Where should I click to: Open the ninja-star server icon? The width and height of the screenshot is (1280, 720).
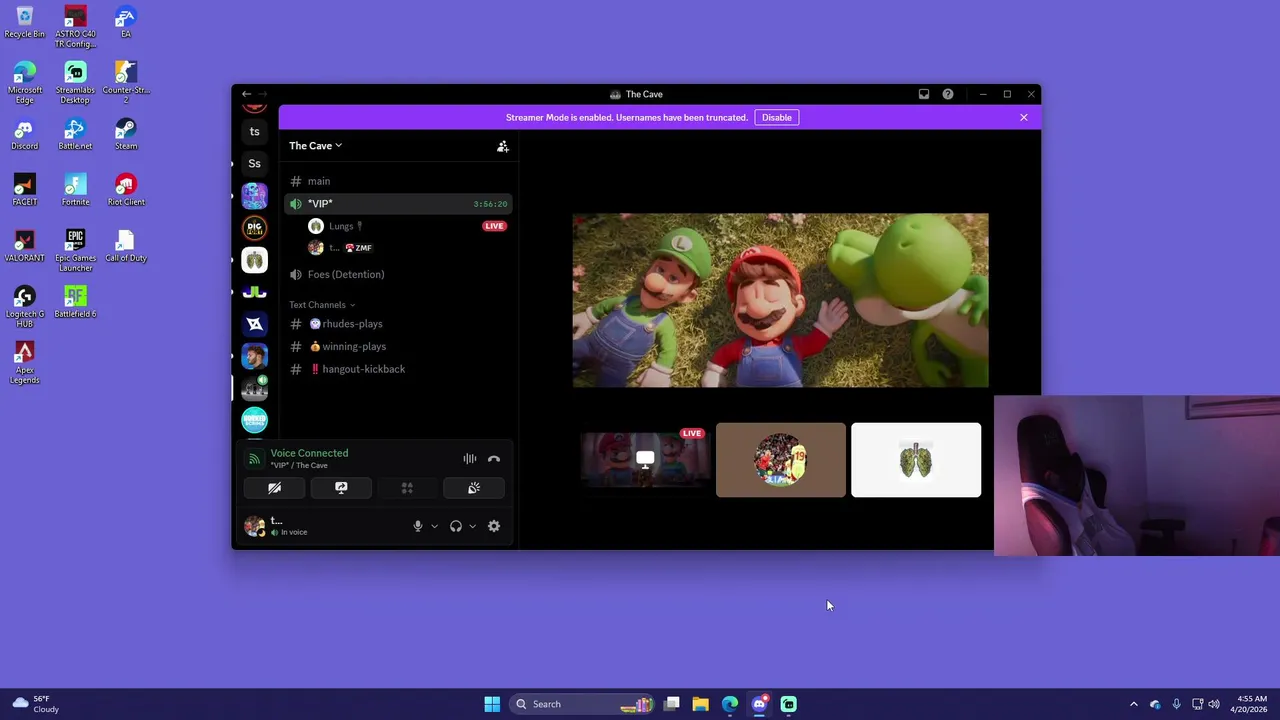coord(254,324)
